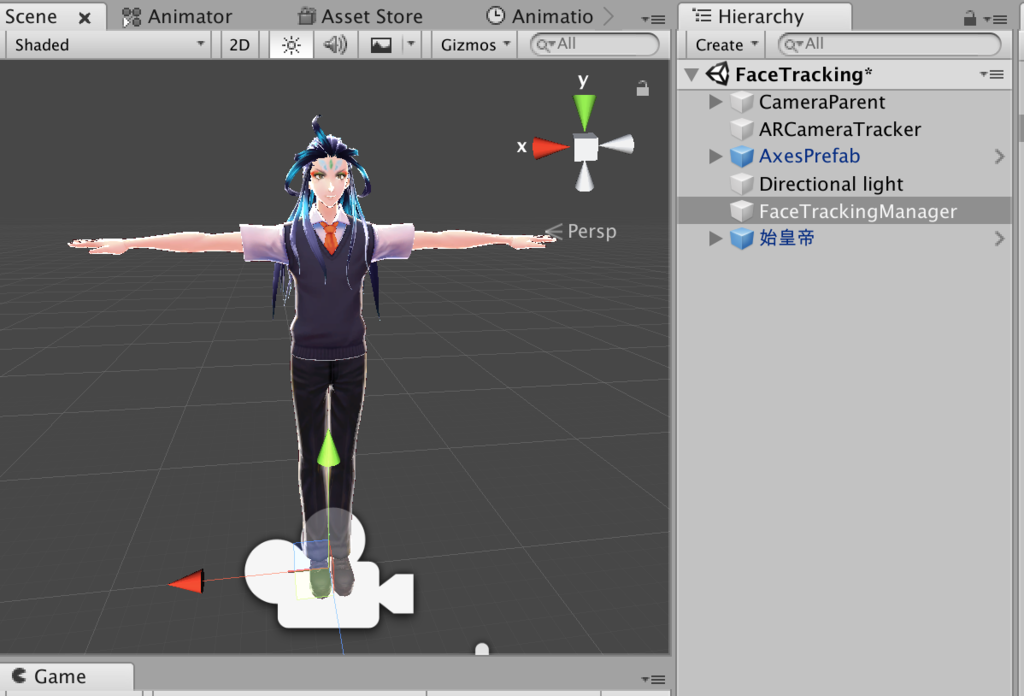
Task: Select Directional light in Hierarchy
Action: 831,184
